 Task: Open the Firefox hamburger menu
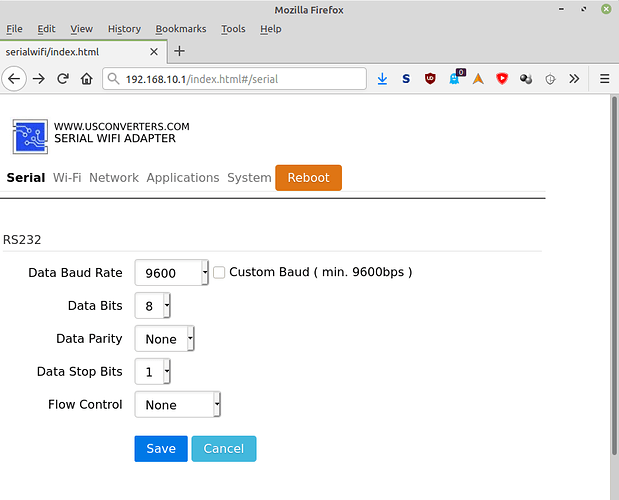tap(604, 79)
